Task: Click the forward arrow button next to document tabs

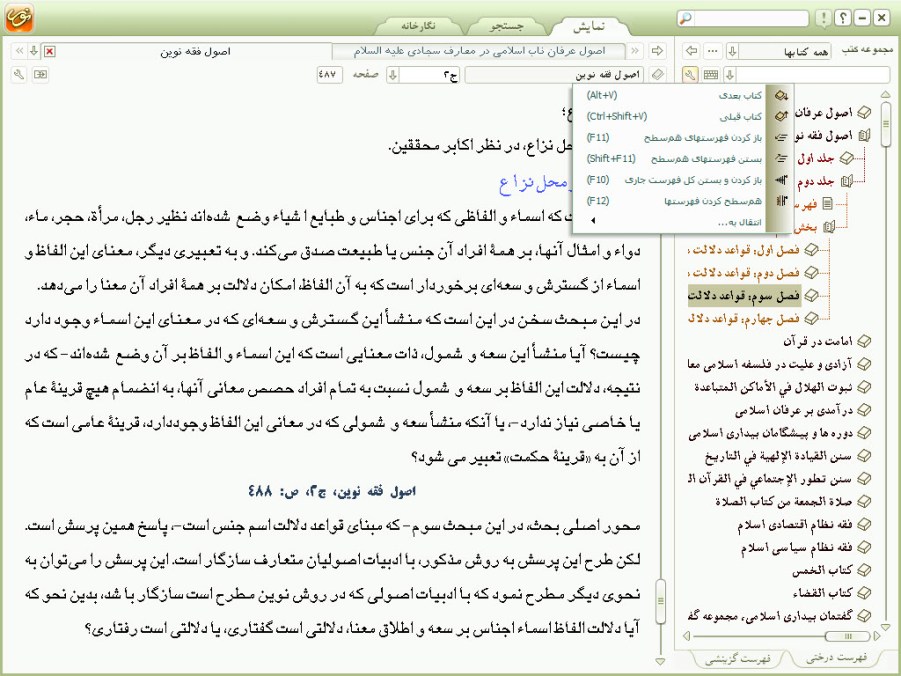Action: [657, 51]
